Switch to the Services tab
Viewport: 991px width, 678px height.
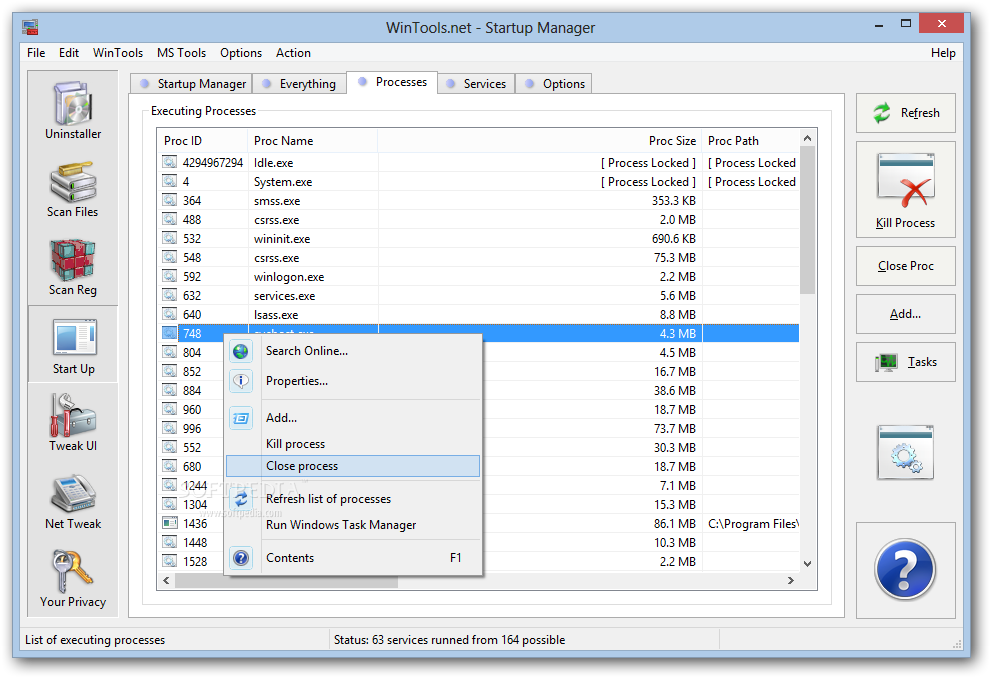tap(476, 83)
